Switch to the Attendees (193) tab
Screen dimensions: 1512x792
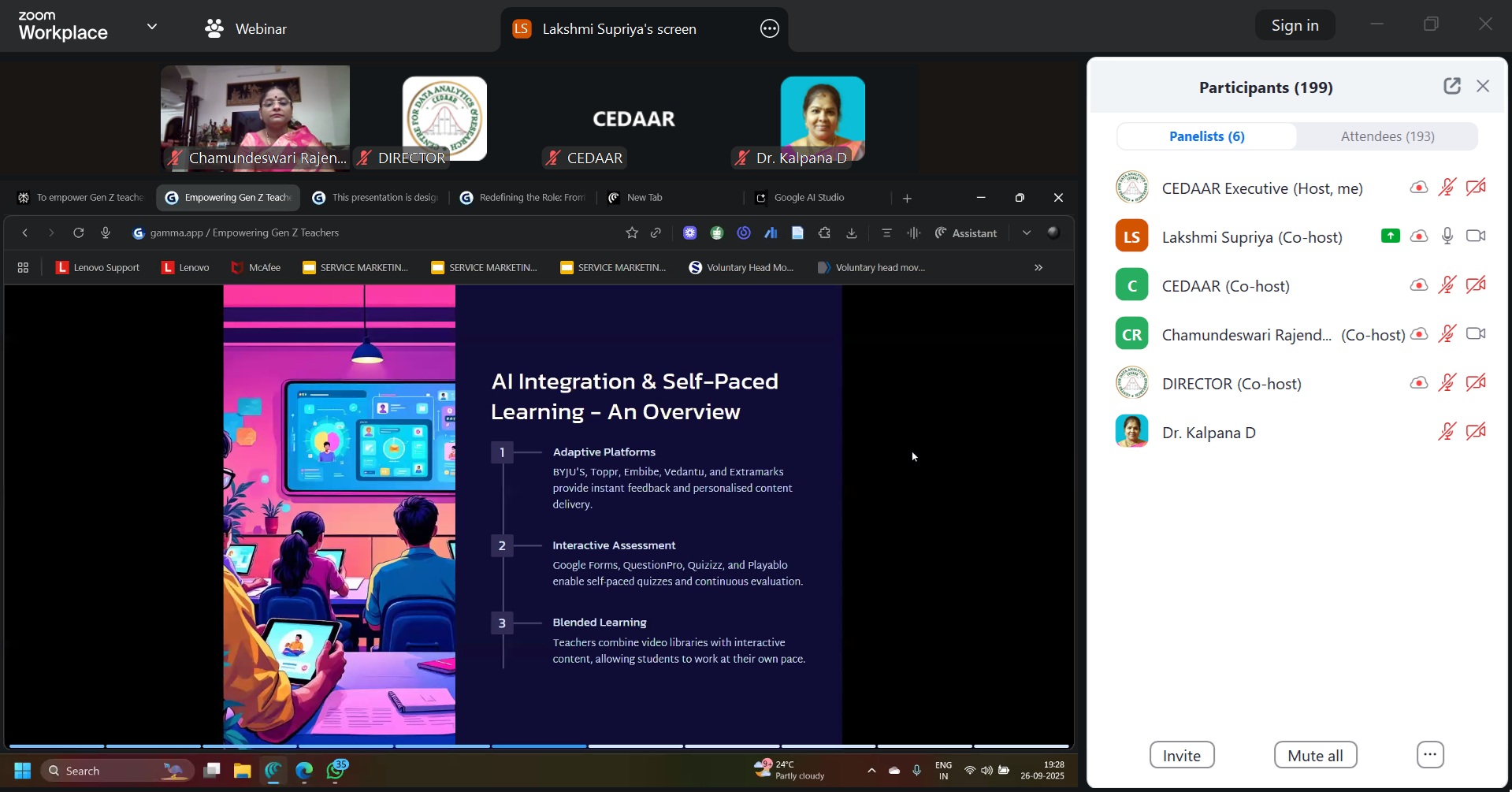(1387, 136)
